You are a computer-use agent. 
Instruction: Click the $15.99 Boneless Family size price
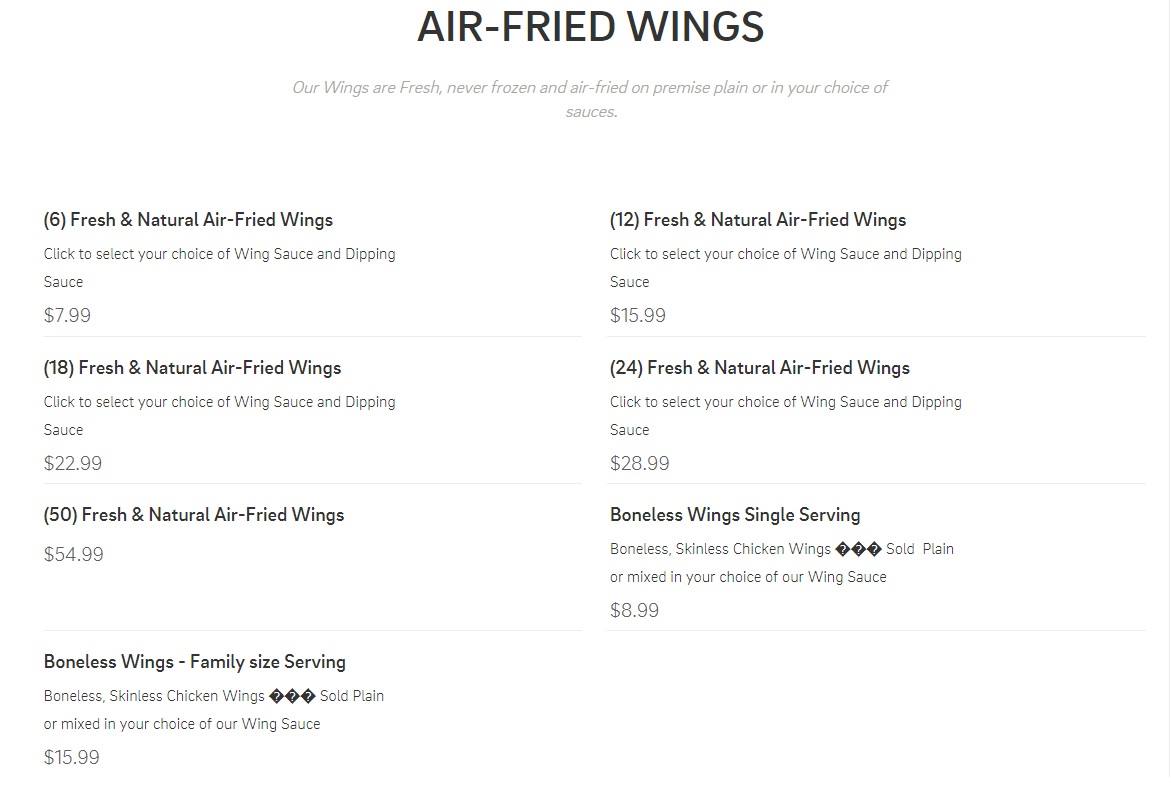pyautogui.click(x=71, y=758)
